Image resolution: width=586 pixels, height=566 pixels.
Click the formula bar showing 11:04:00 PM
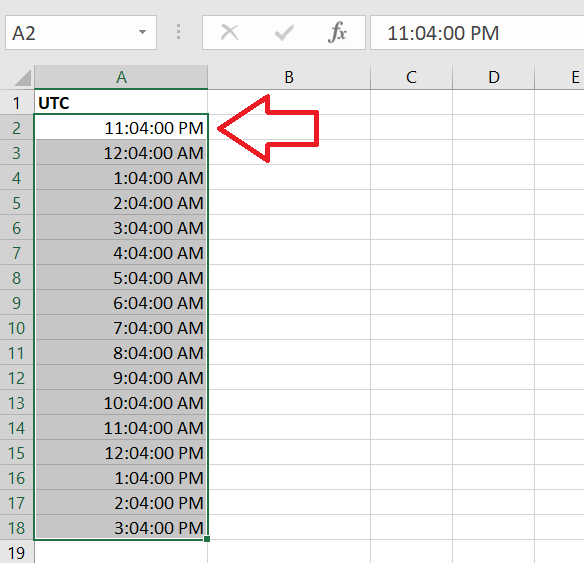coord(478,33)
